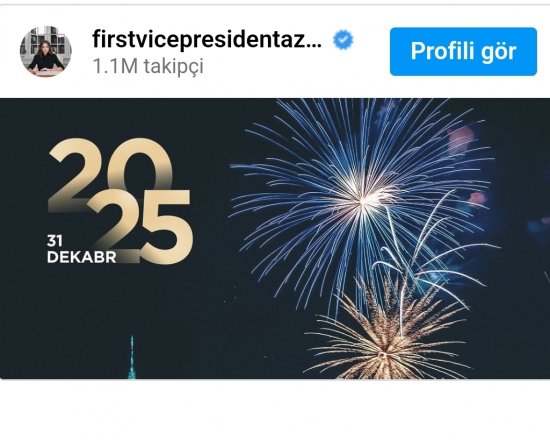Screen dimensions: 550x440
Task: Click the pink blurred firework glow
Action: pos(461,140)
